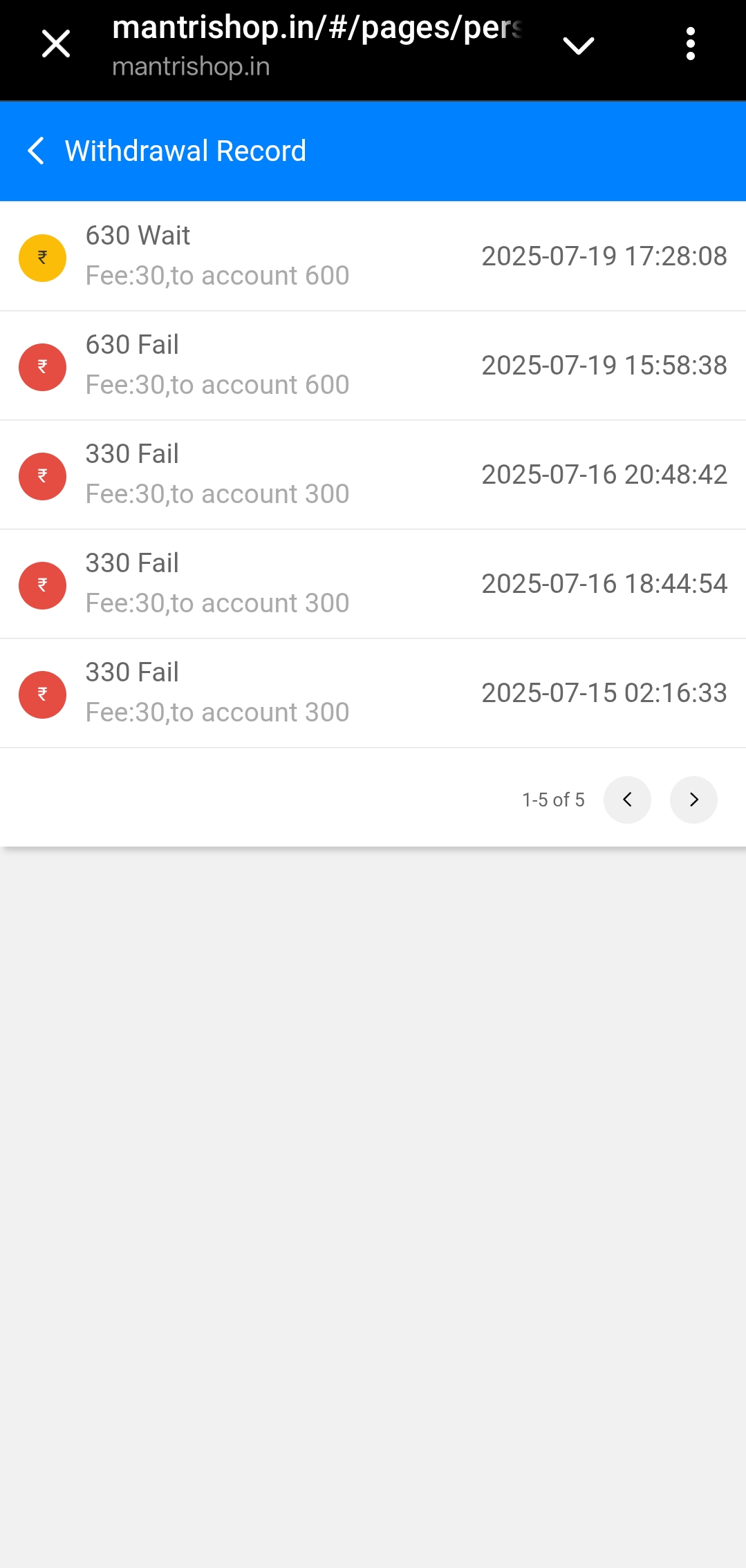Open the three-dot browser menu
This screenshot has height=1568, width=746.
(x=690, y=44)
